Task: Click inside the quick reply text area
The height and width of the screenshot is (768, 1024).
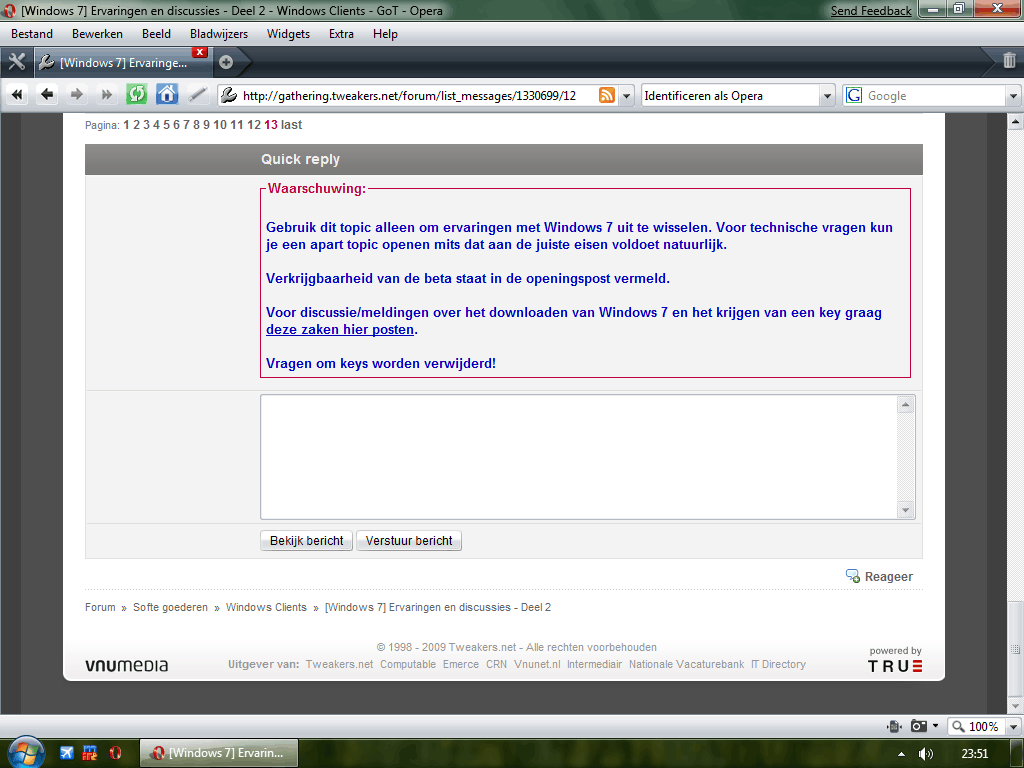Action: tap(579, 457)
